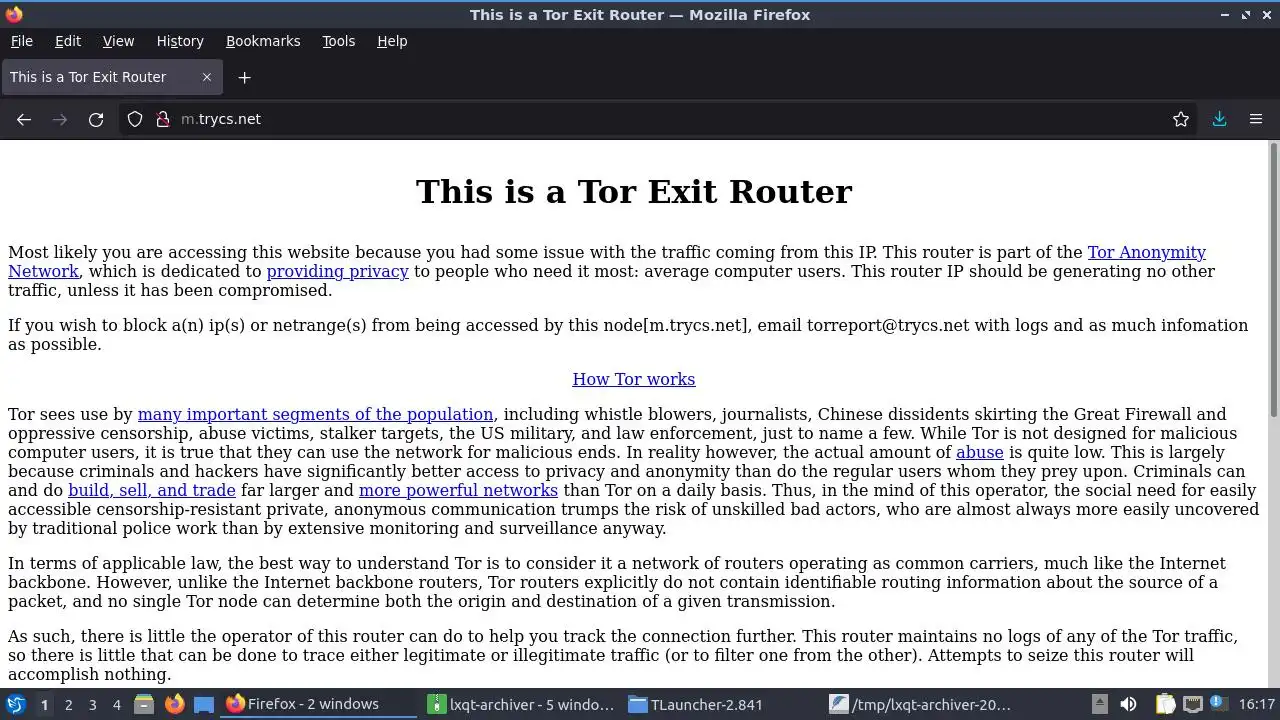Follow the 'abuse' link
This screenshot has height=720, width=1280.
979,452
